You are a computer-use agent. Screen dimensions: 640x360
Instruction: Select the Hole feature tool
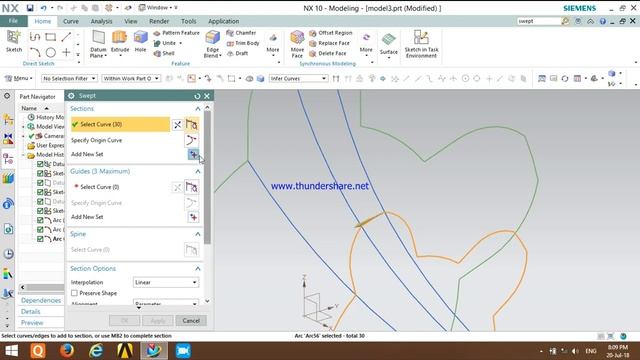pos(140,42)
